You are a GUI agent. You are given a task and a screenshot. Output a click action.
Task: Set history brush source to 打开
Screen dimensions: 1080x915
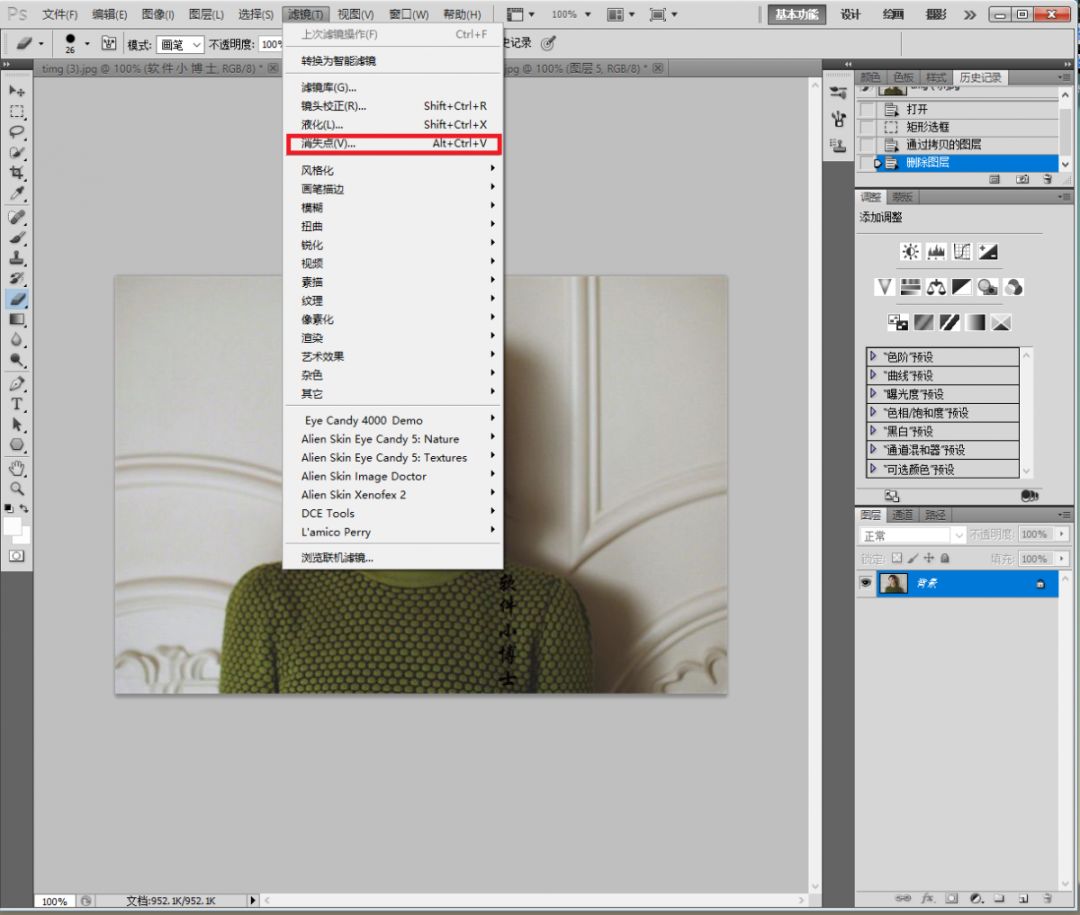(867, 109)
